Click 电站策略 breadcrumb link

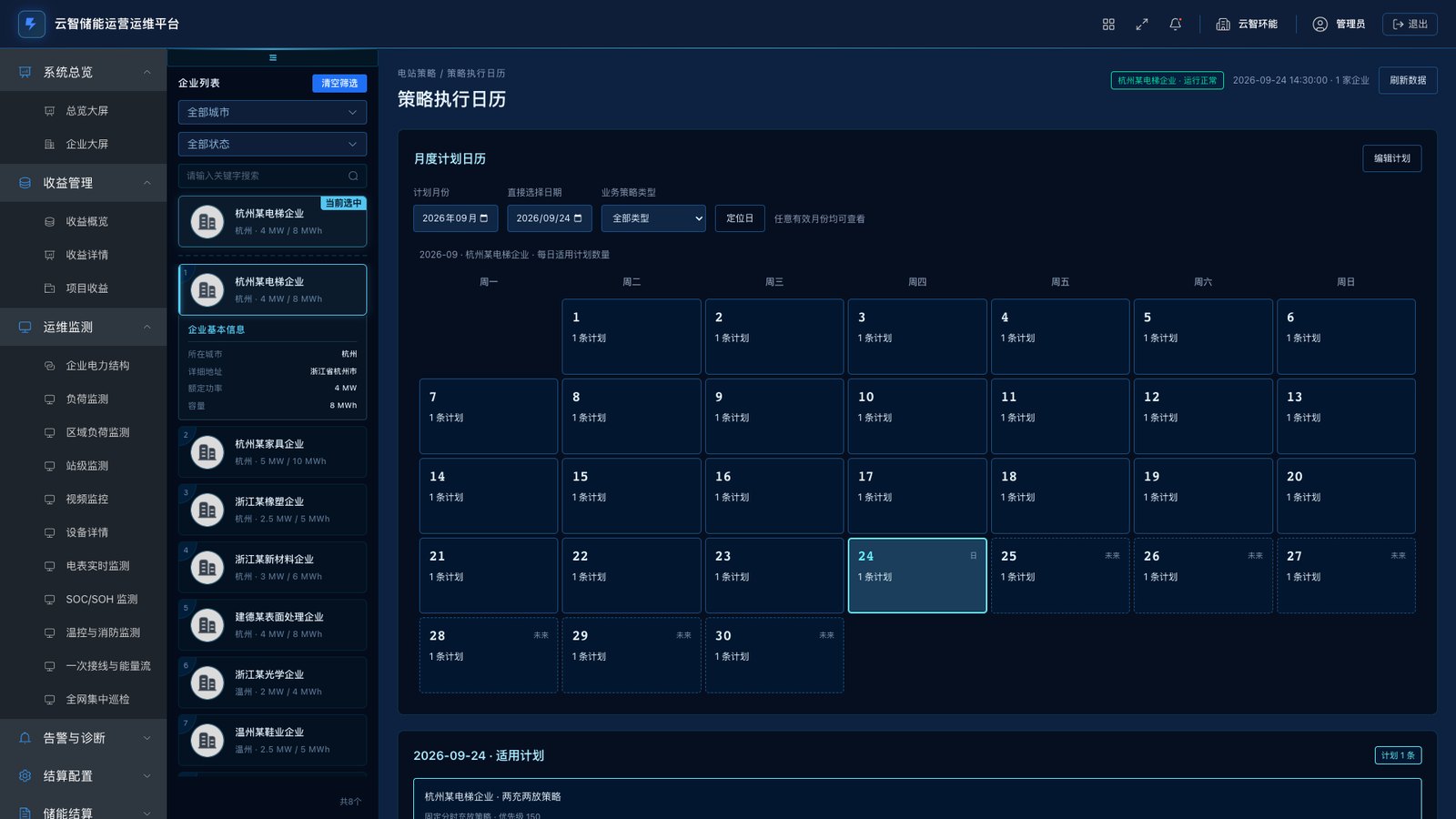[417, 74]
